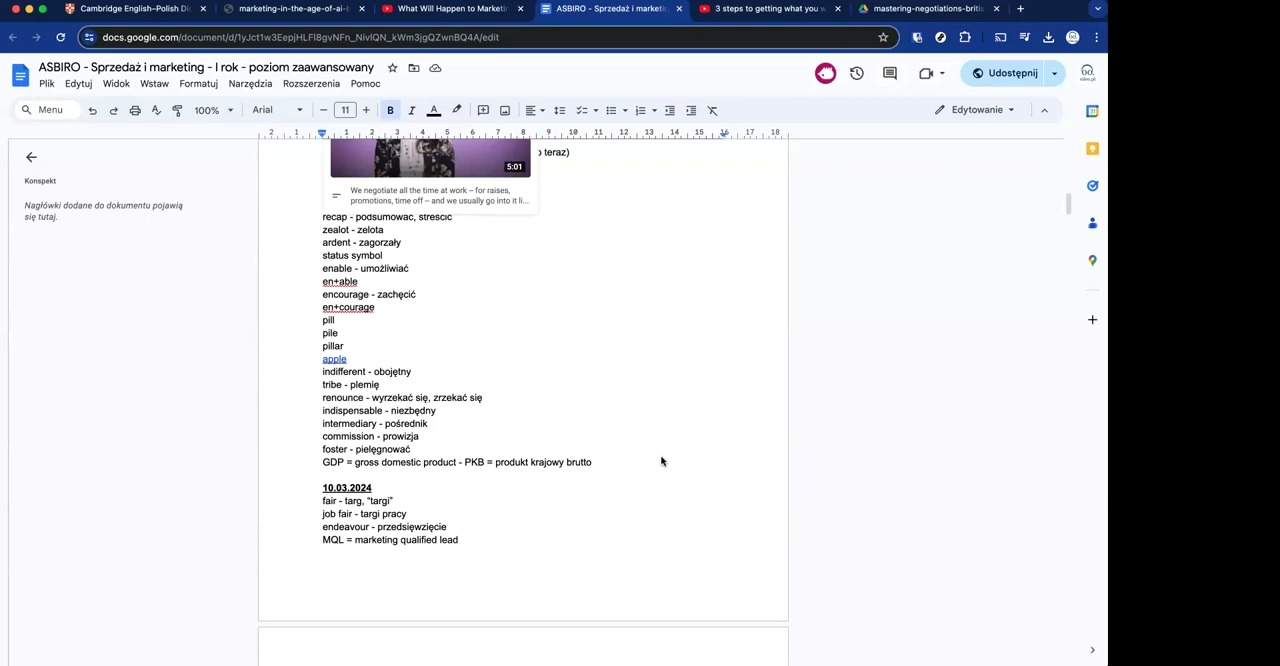
Task: Open Google Maps in side panel
Action: coord(1092,260)
